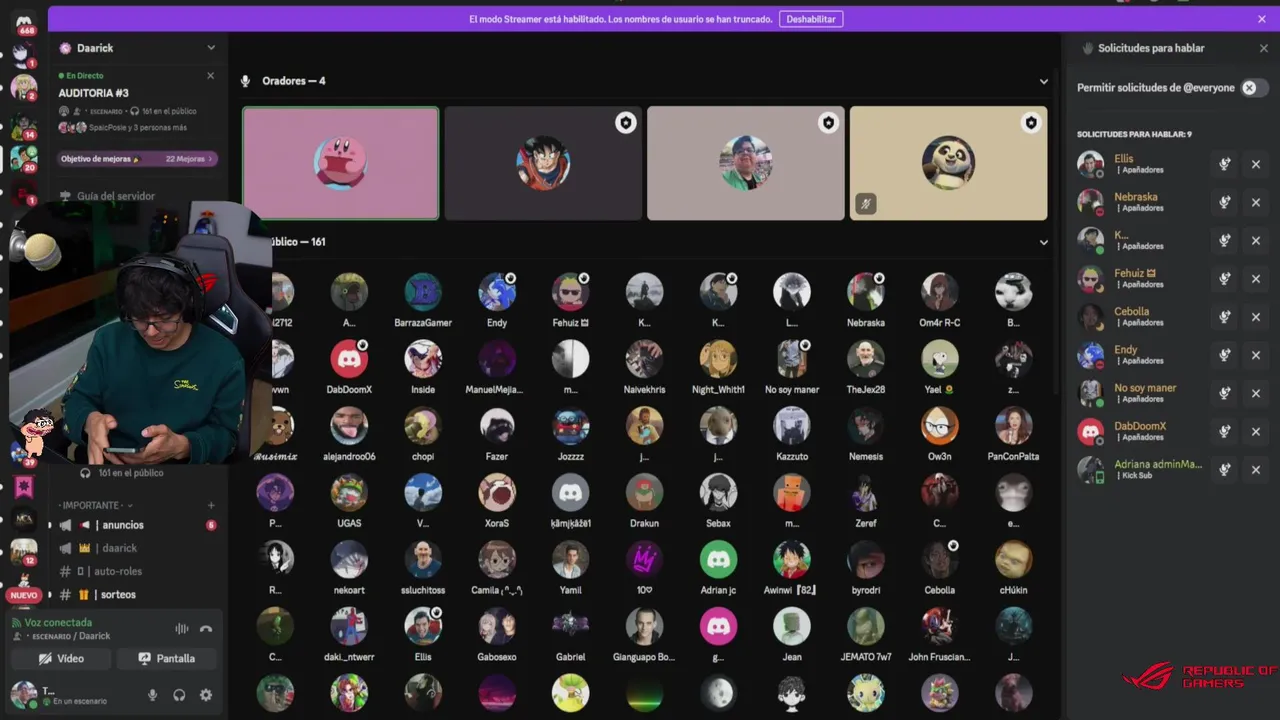
Task: Open PanConPalta audience avatar
Action: [1013, 425]
